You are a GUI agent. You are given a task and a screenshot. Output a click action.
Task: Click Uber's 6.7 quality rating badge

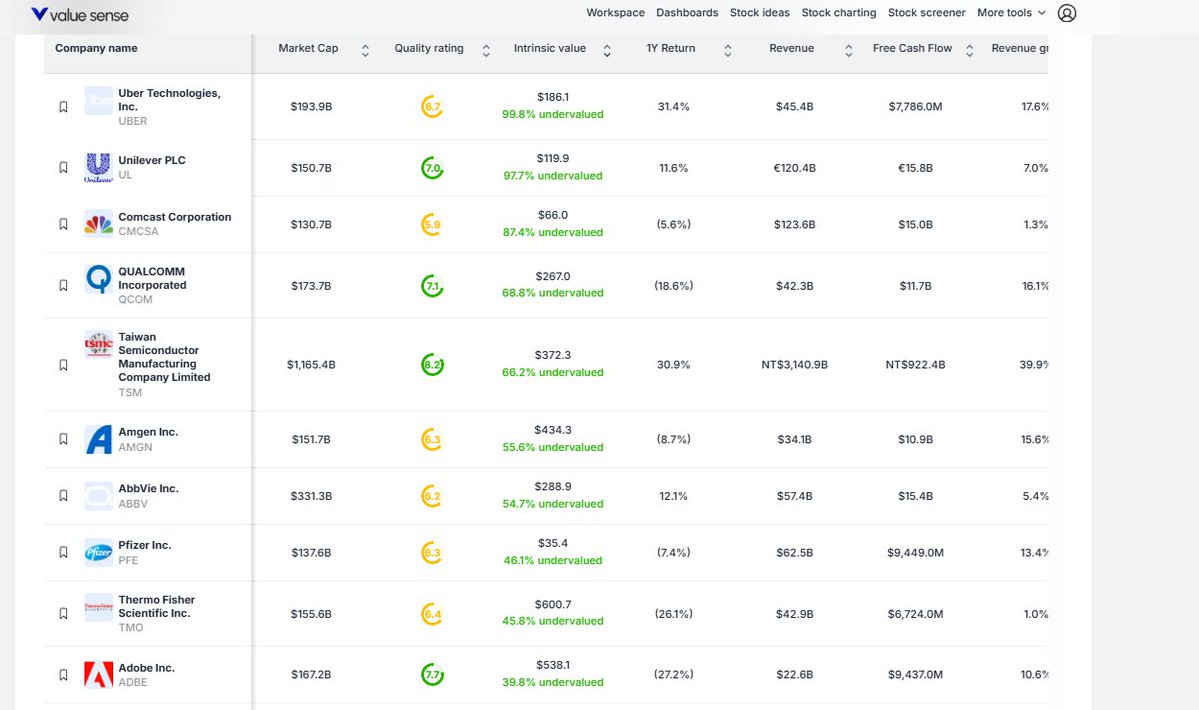[x=432, y=106]
